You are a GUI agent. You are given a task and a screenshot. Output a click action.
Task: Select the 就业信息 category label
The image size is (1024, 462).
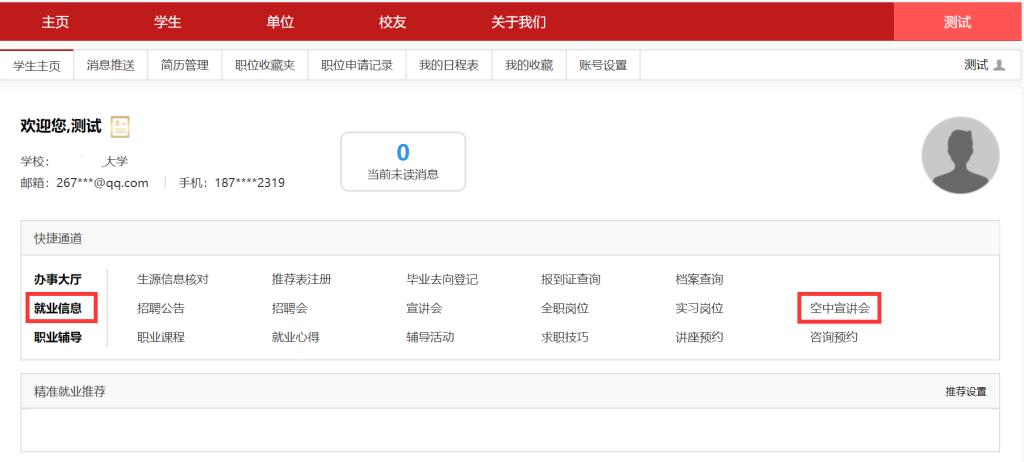pos(58,309)
